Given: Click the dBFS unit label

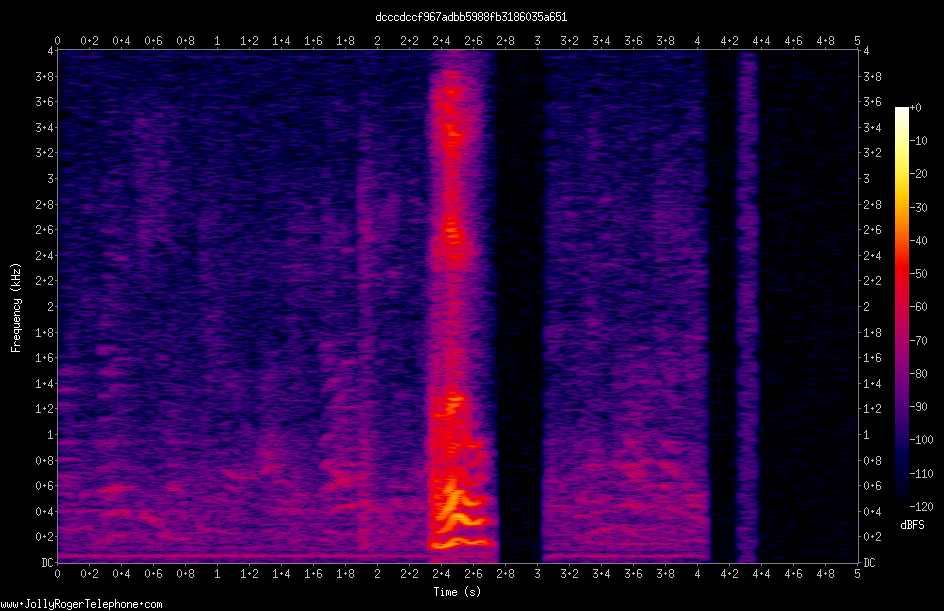Looking at the screenshot, I should tap(912, 525).
